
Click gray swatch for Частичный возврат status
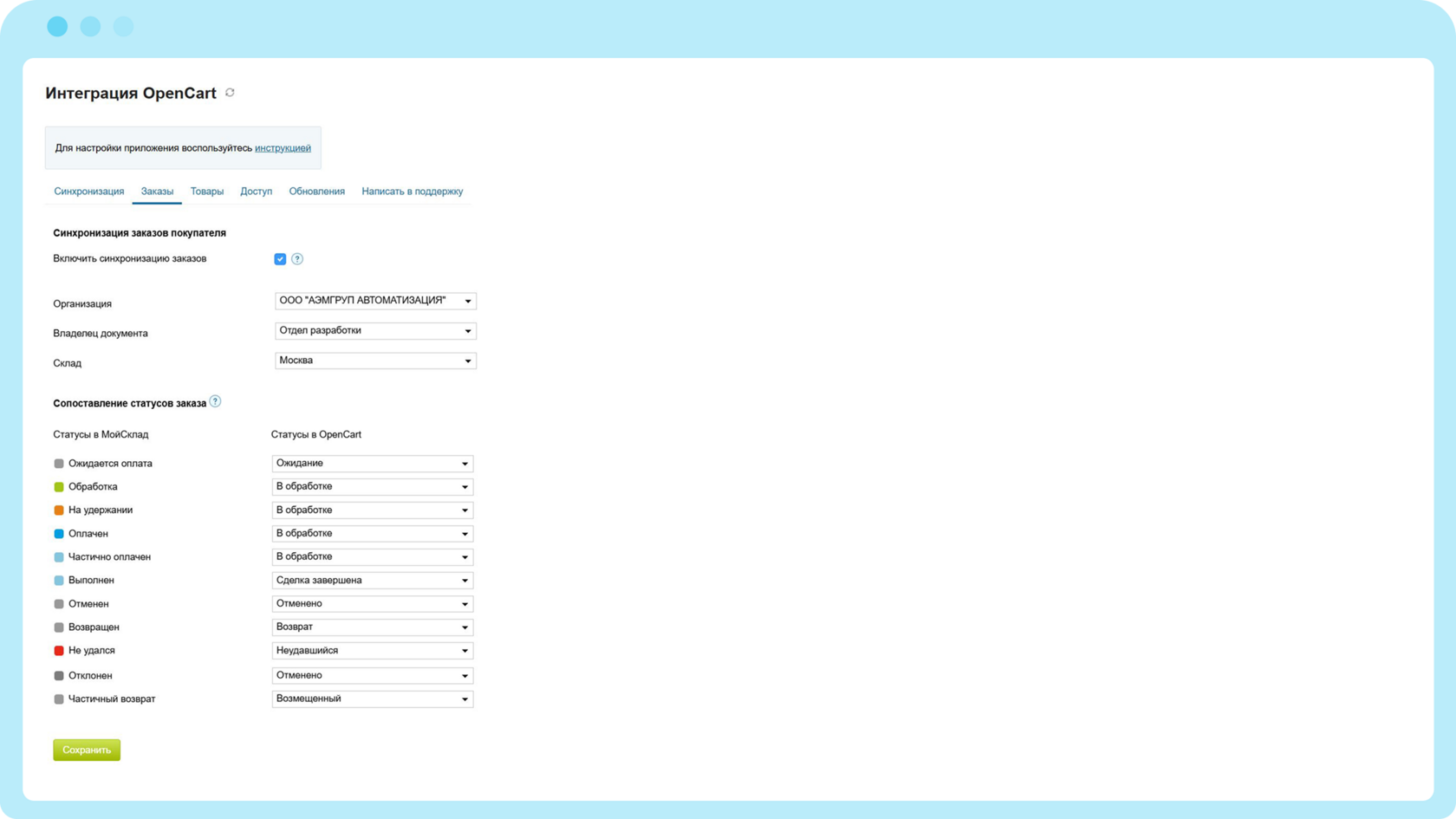[x=59, y=699]
